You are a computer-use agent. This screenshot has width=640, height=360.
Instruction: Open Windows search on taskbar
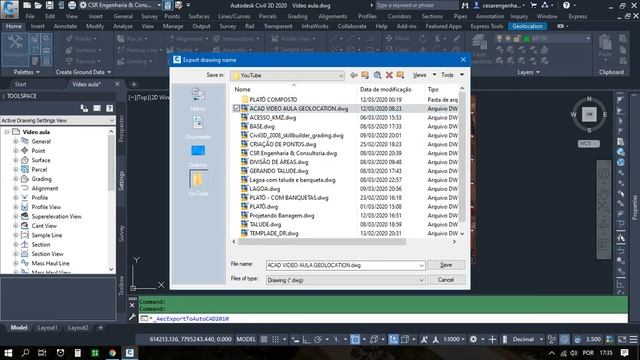[25, 353]
